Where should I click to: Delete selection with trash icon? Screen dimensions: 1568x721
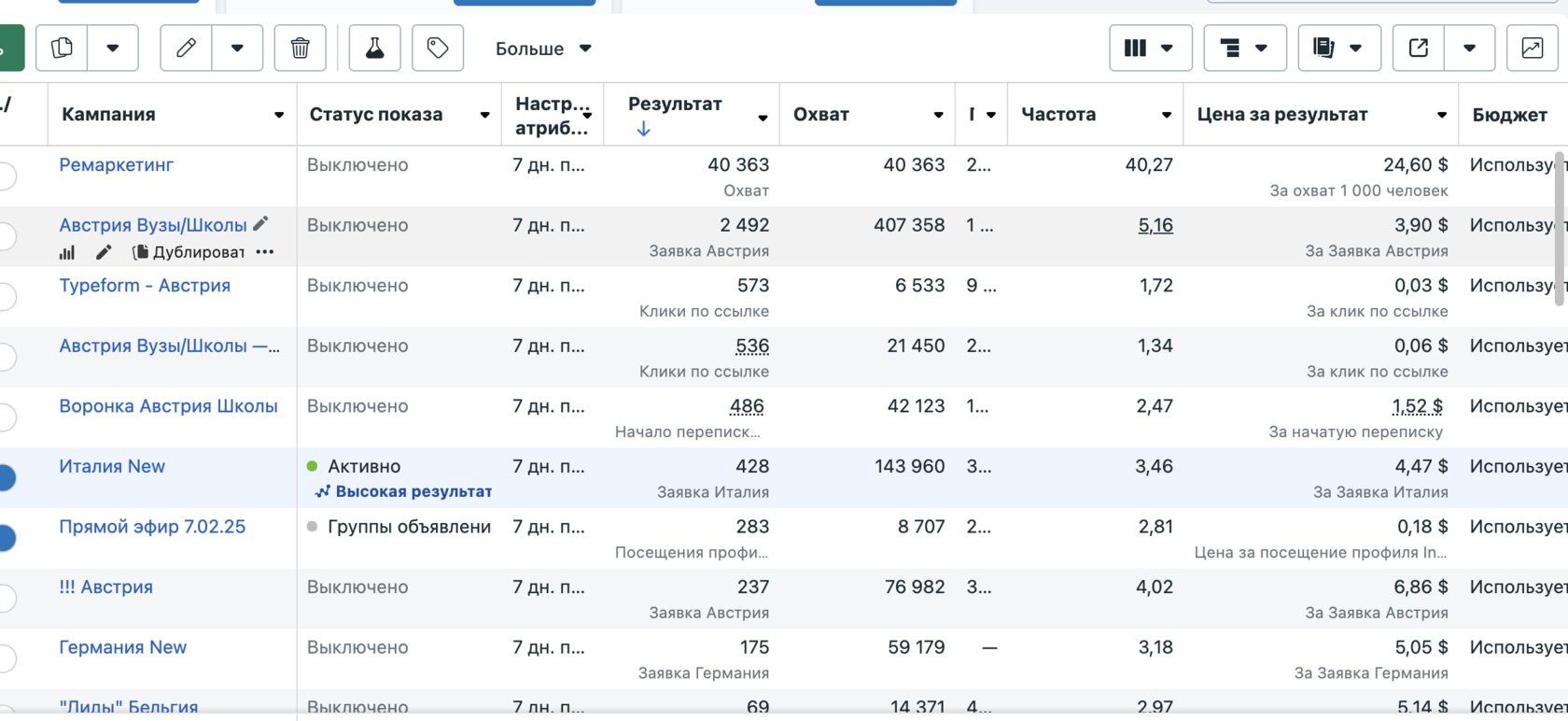point(300,48)
